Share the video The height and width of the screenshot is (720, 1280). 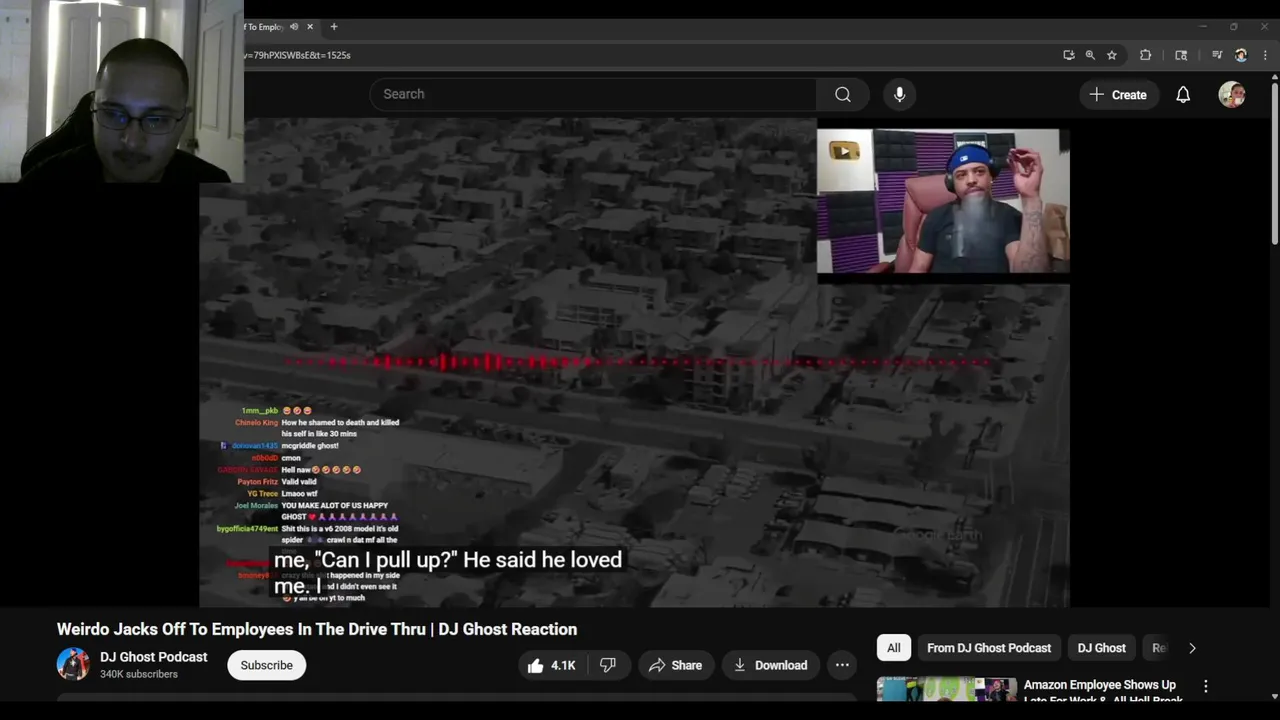point(675,665)
